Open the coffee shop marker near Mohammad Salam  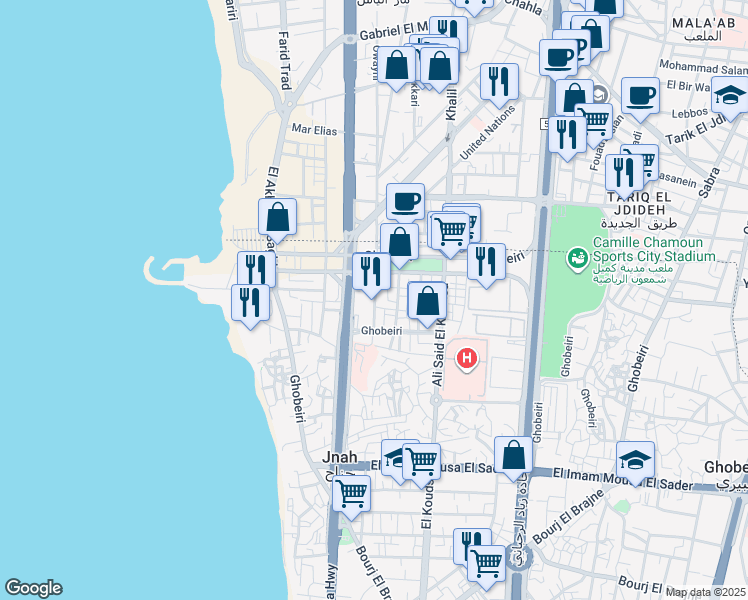click(639, 96)
